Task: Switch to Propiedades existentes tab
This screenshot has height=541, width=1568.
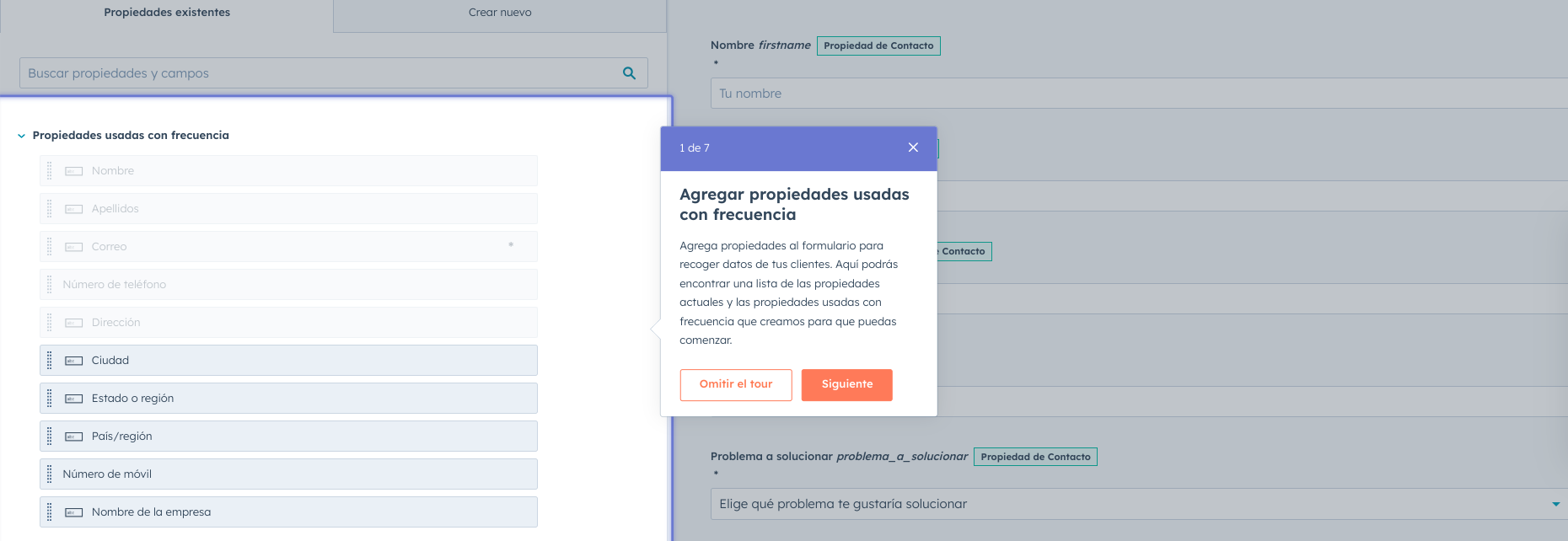Action: pos(167,13)
